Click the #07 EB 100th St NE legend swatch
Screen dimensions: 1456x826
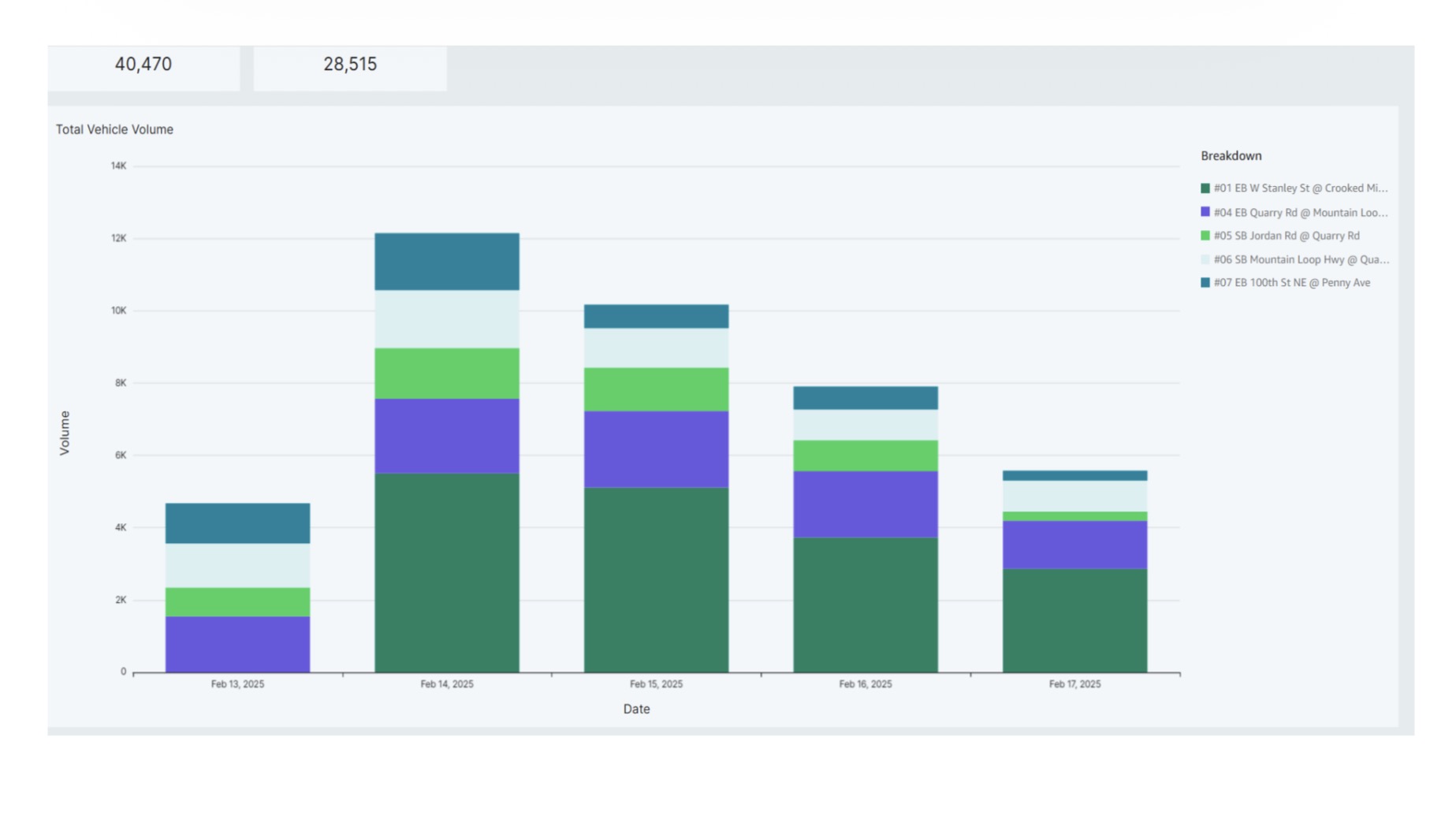coord(1205,282)
